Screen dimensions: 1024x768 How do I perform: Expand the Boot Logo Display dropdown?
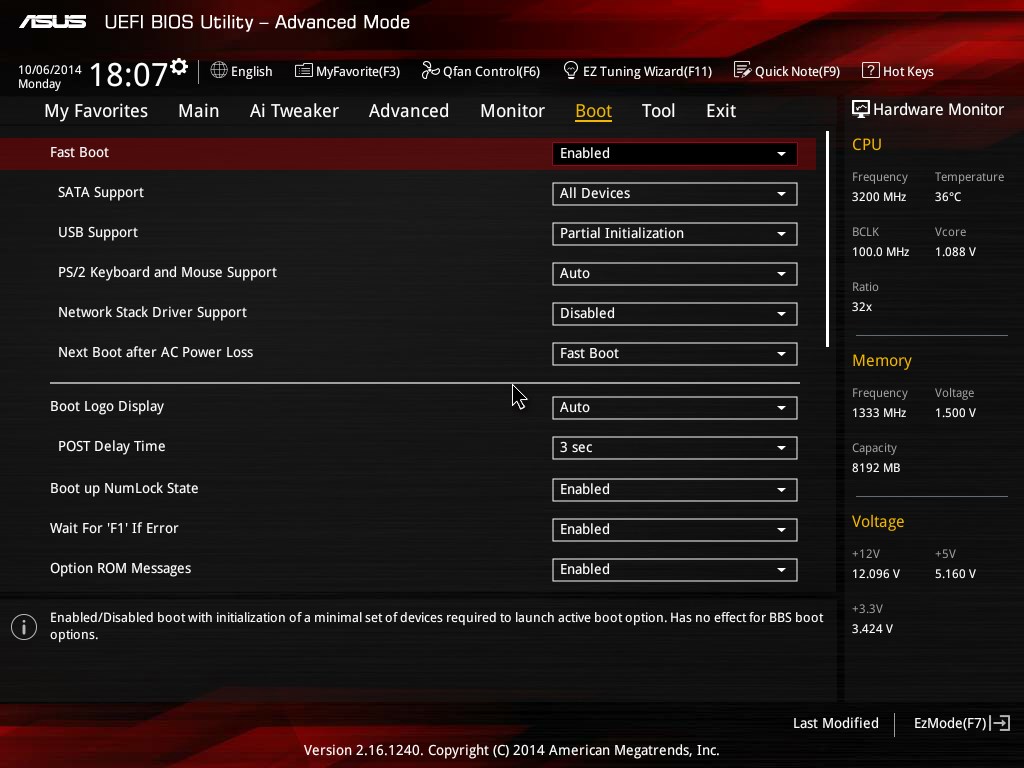[674, 408]
